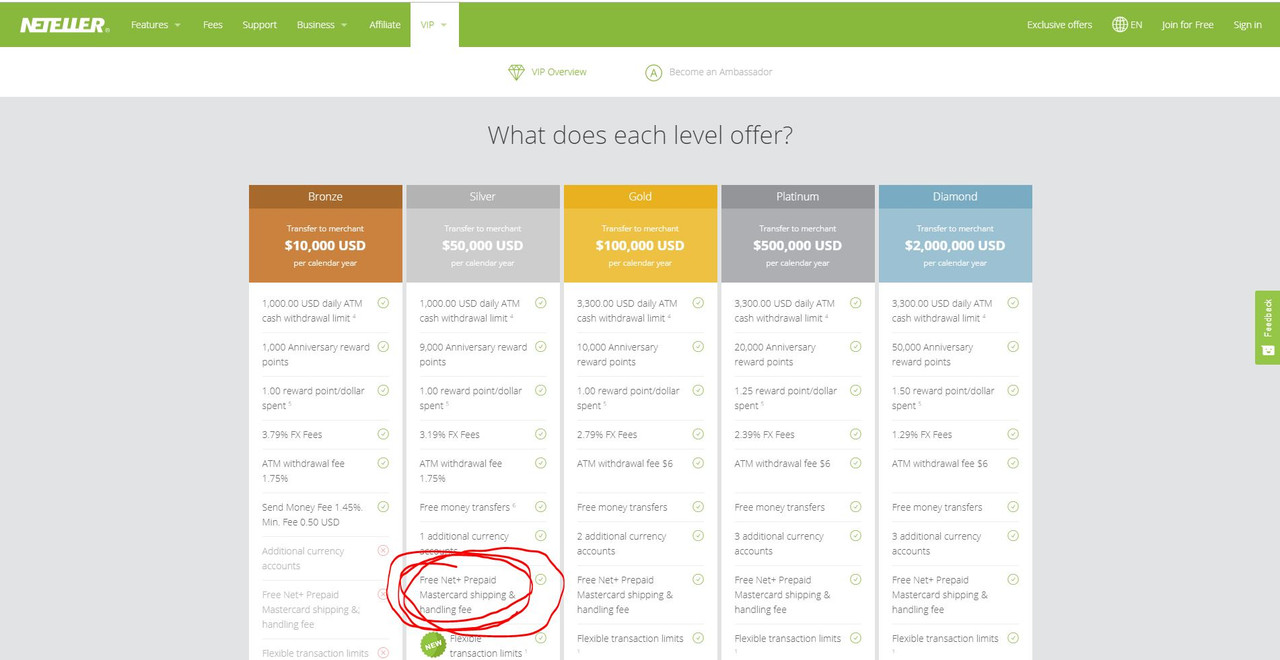Click Silver checkmark for 9,000 Anniversary reward points

540,346
